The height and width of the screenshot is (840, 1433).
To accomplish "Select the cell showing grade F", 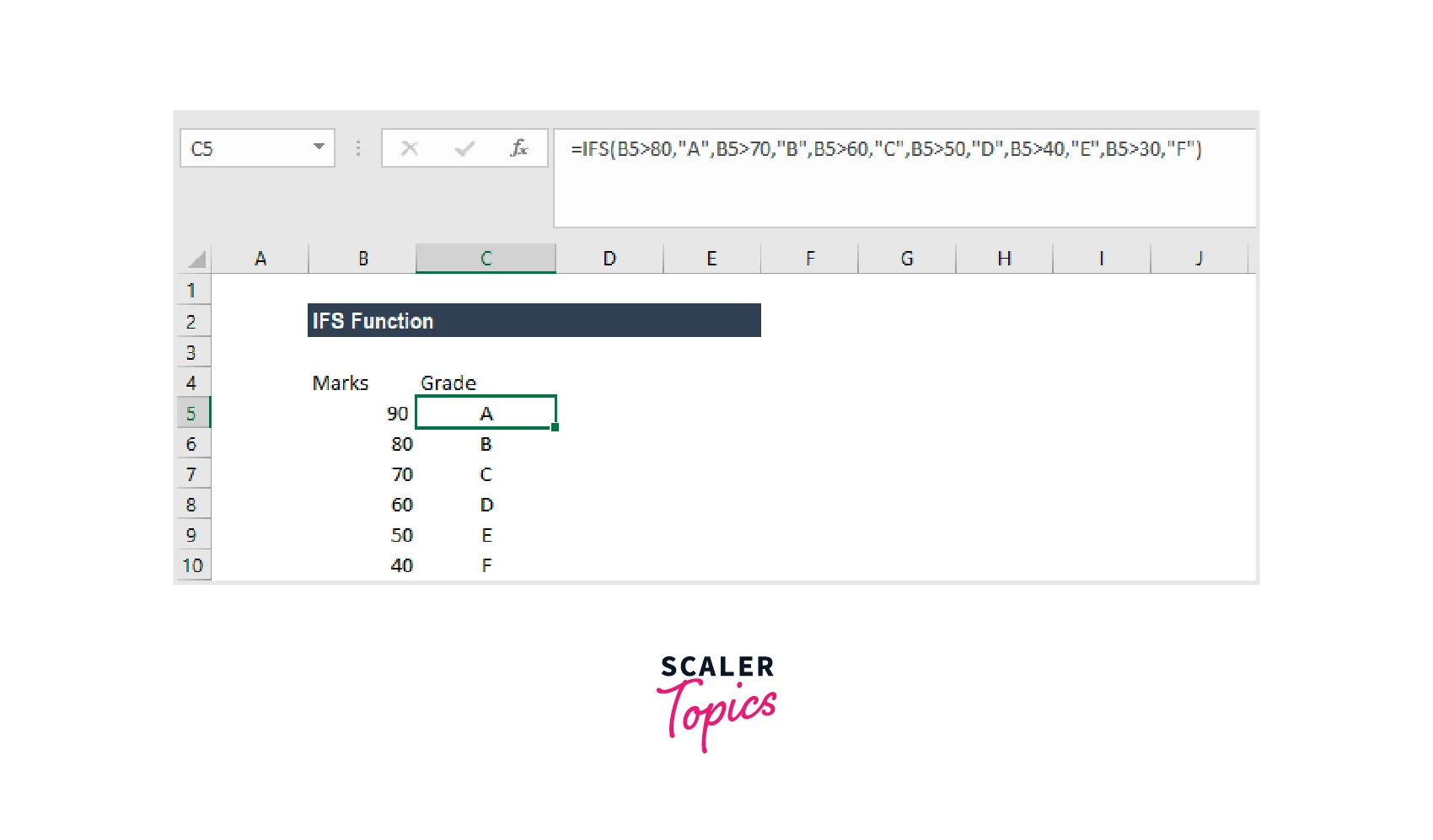I will coord(486,565).
